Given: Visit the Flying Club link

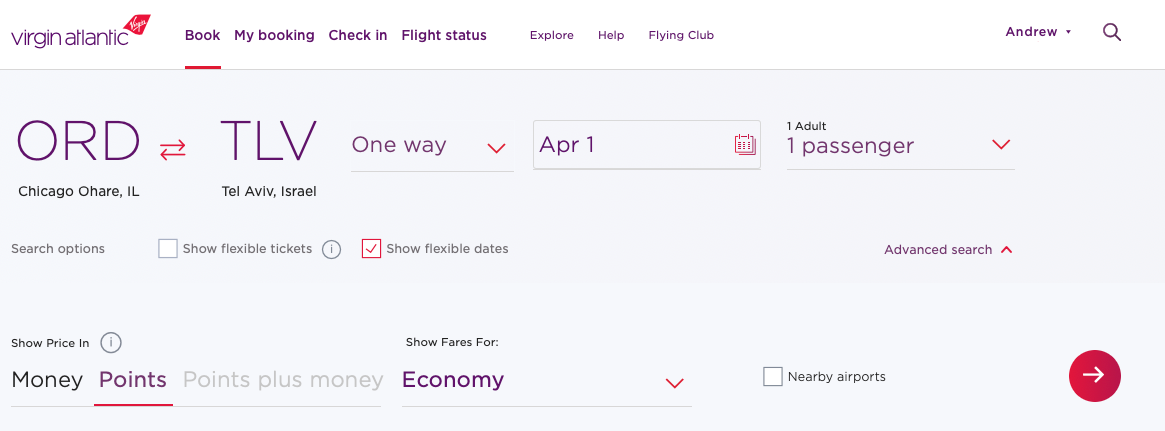Looking at the screenshot, I should pos(681,35).
